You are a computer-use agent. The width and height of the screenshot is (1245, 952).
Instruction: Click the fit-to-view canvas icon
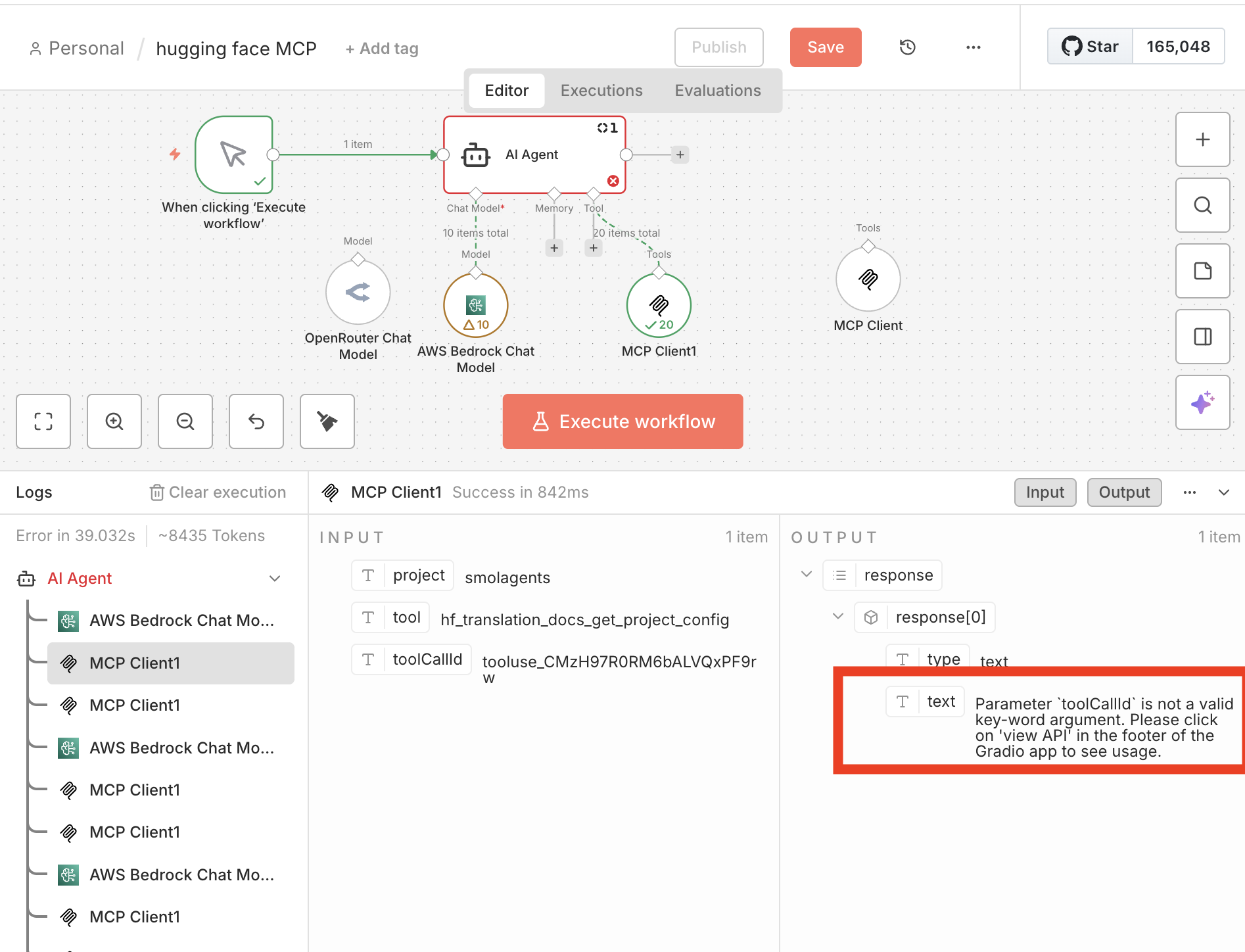click(43, 421)
